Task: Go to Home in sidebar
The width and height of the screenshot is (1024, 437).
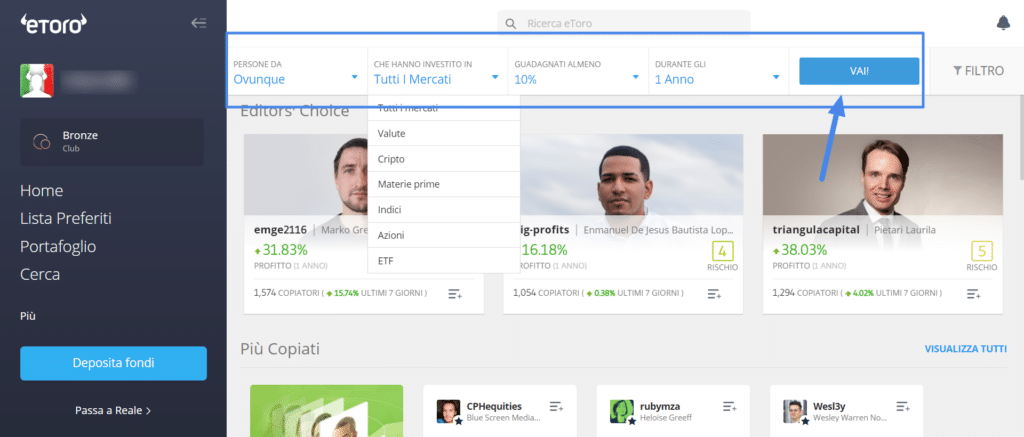Action: [x=42, y=191]
